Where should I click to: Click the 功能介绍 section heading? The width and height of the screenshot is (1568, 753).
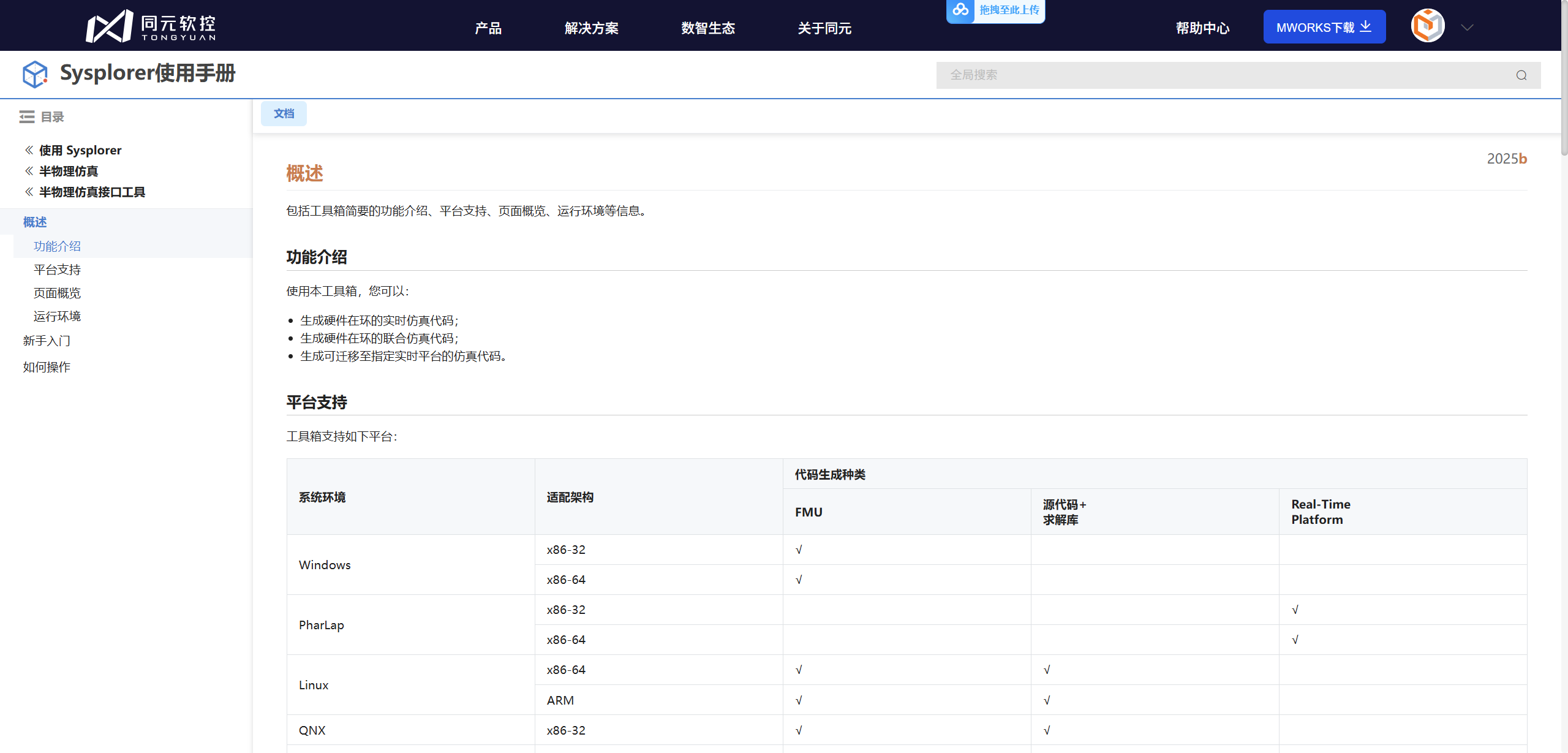317,257
